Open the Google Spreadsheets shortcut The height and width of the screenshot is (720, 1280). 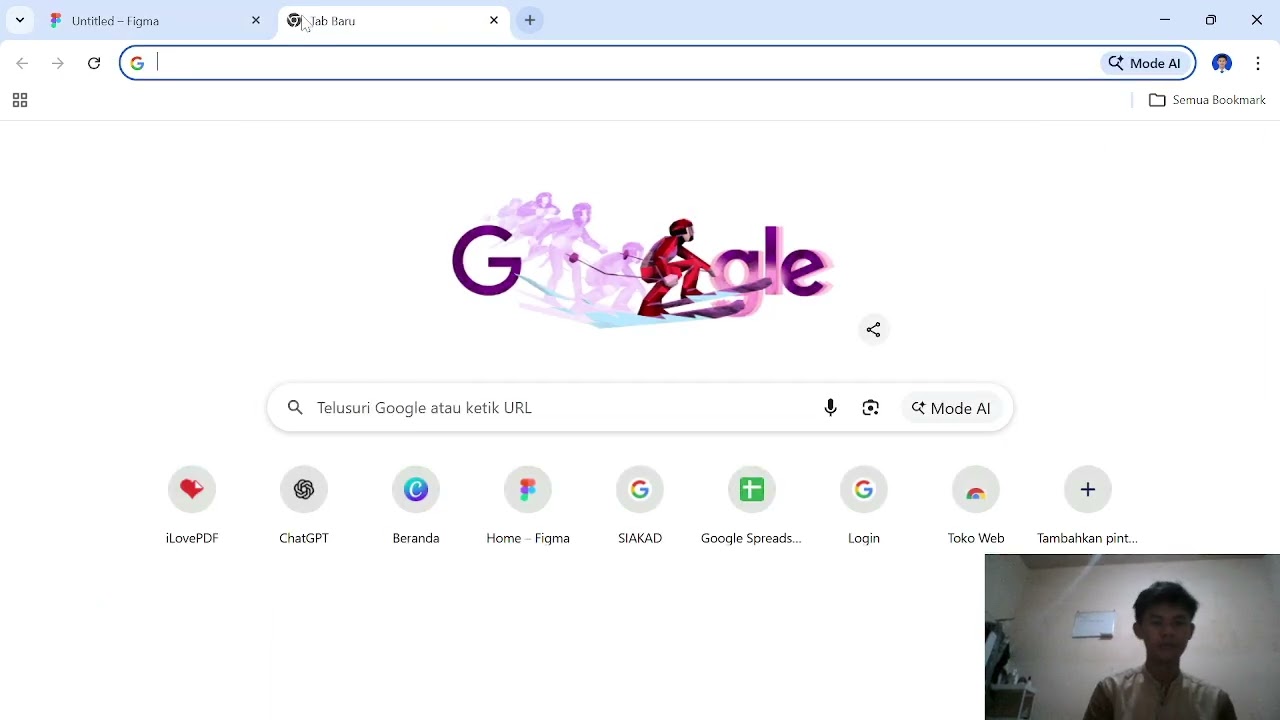point(752,506)
